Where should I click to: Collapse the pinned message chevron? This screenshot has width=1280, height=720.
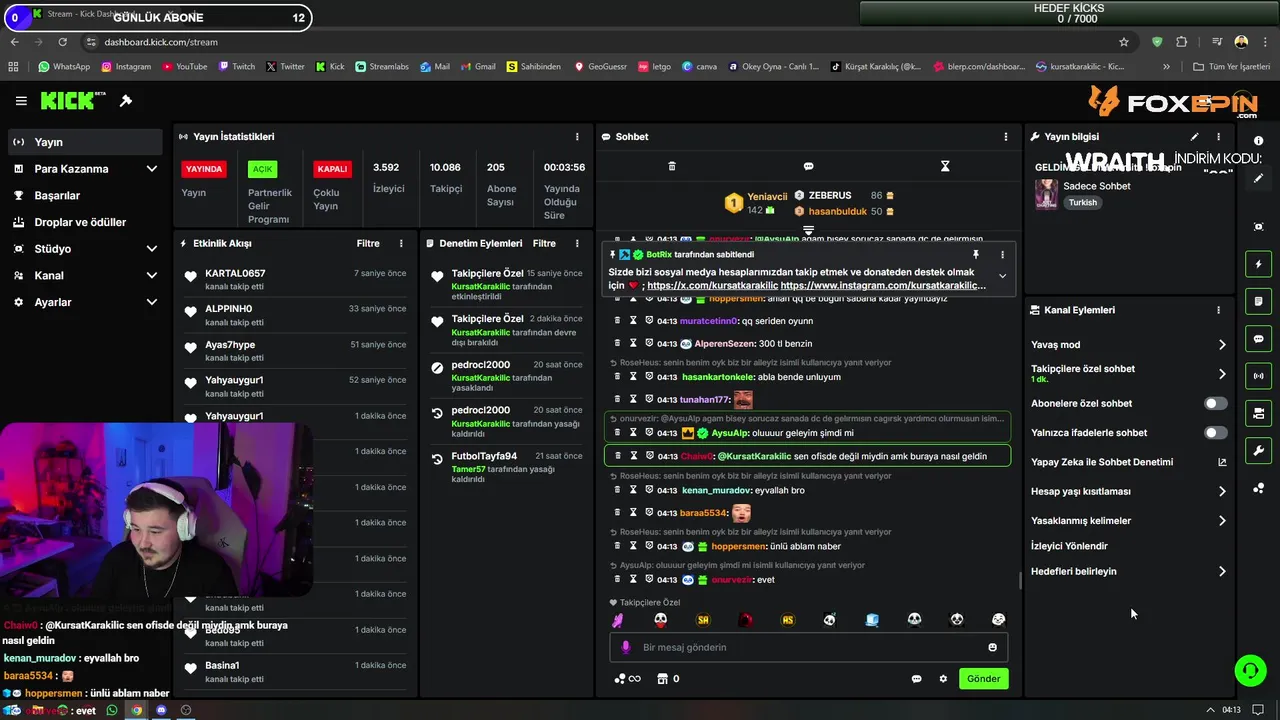click(1002, 276)
